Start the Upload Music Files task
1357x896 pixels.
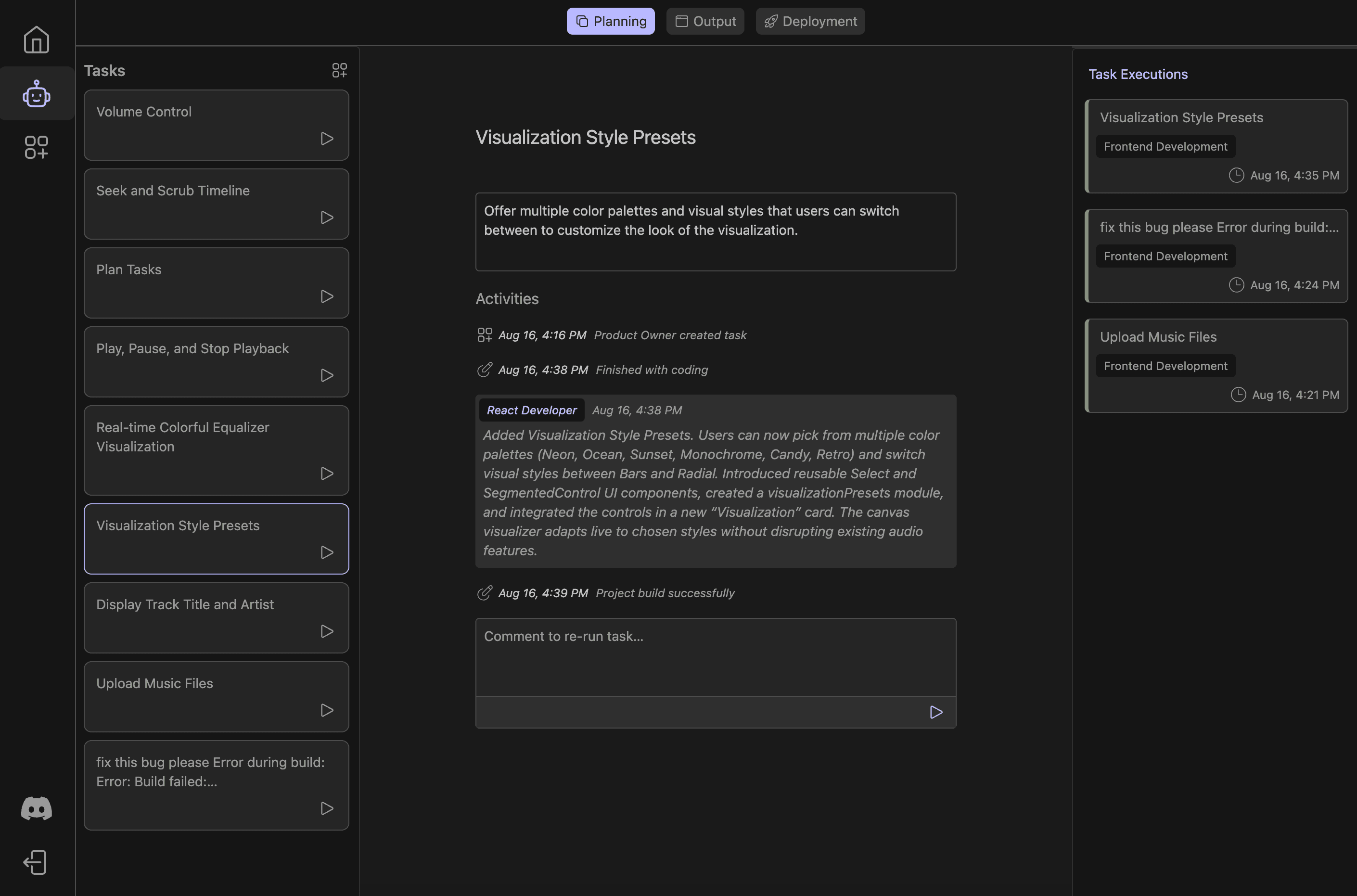coord(327,710)
